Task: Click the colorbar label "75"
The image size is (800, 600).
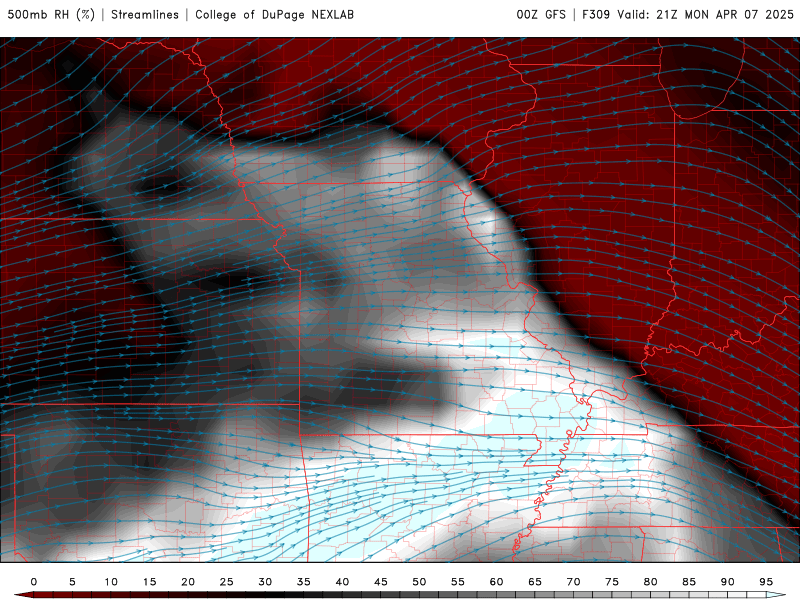Action: [x=612, y=582]
